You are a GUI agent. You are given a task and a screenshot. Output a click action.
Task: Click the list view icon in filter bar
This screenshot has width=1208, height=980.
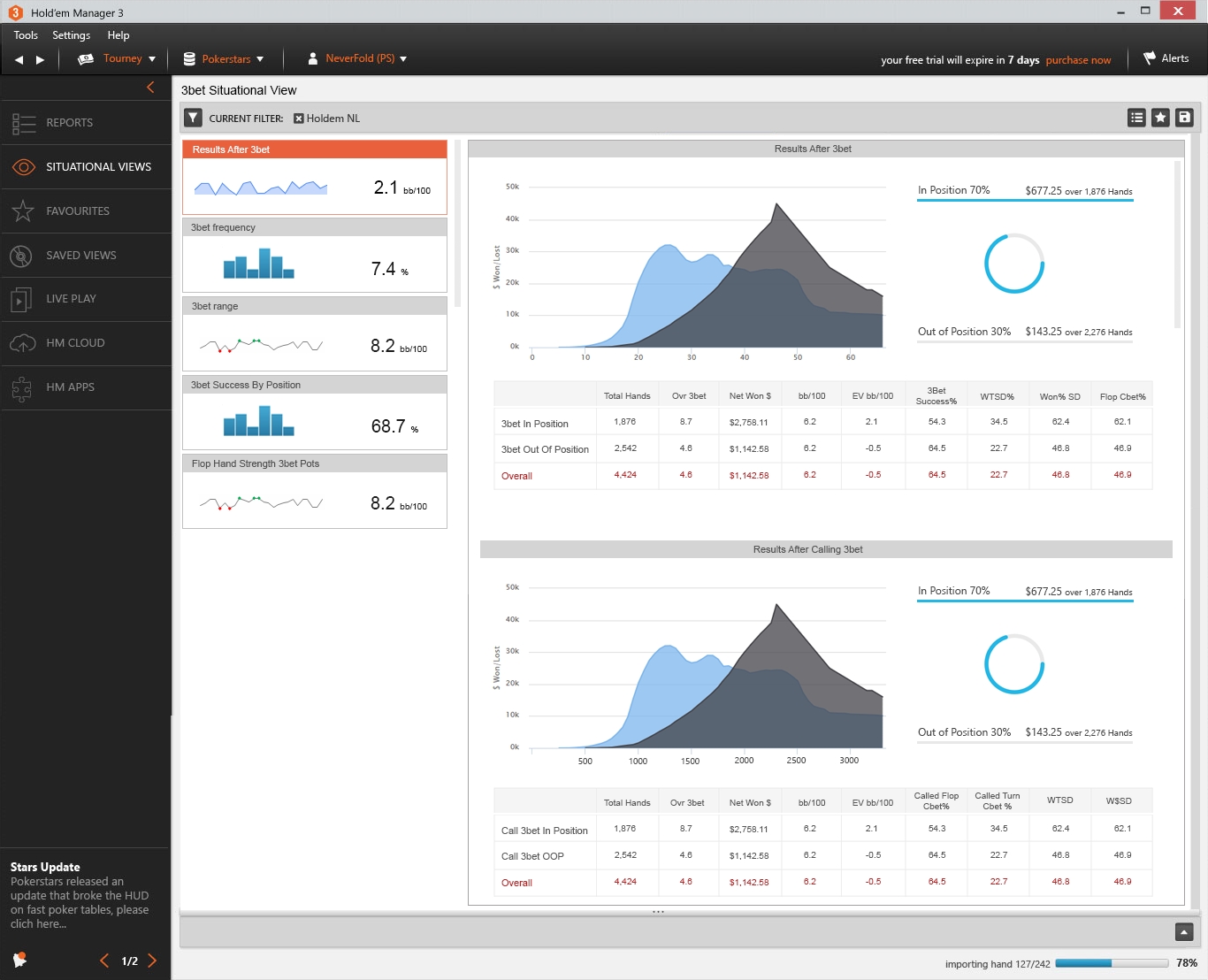(x=1137, y=118)
